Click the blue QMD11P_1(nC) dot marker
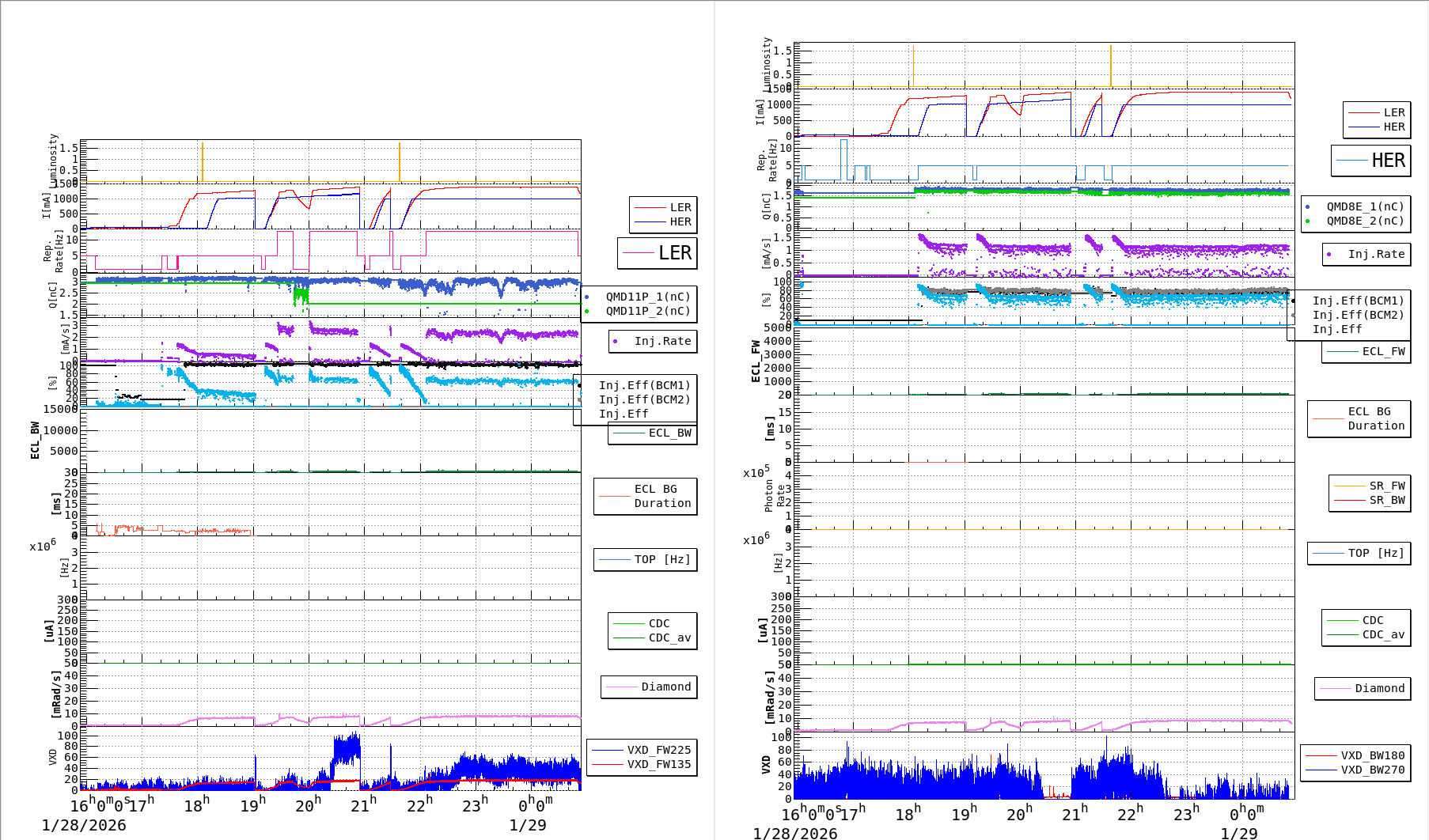 (587, 297)
